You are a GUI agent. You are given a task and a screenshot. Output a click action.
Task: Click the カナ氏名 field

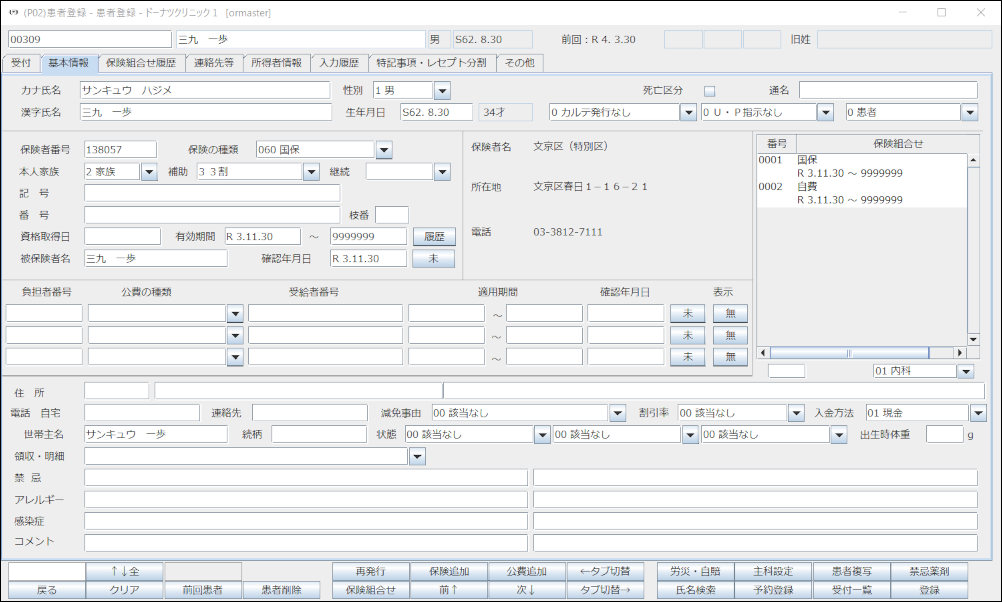pyautogui.click(x=205, y=91)
